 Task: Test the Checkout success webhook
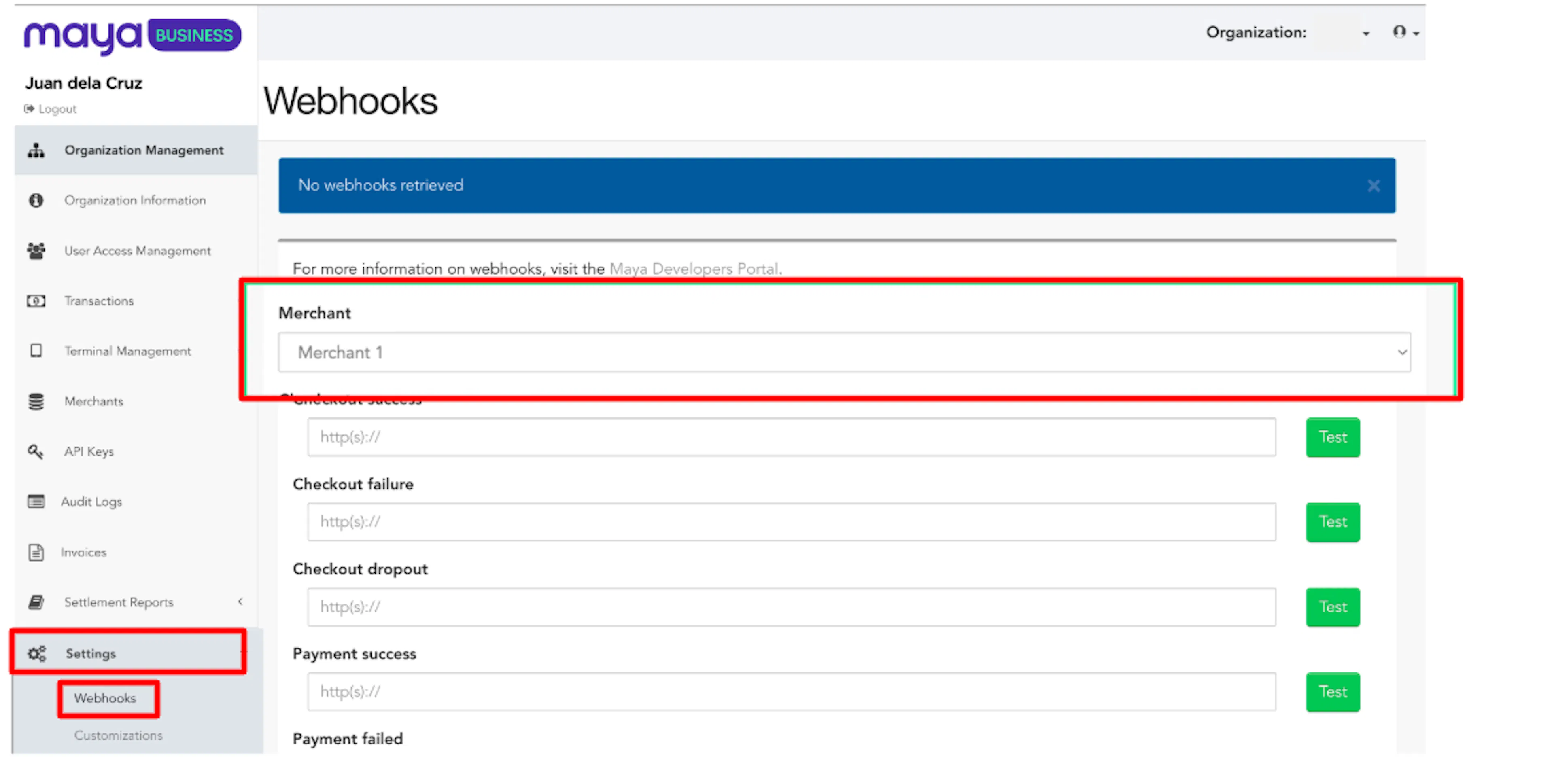pyautogui.click(x=1333, y=437)
